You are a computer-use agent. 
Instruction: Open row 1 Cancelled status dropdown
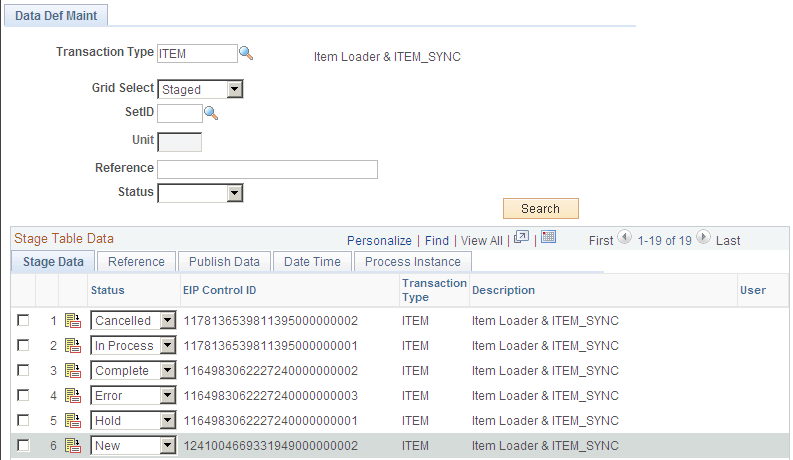pyautogui.click(x=133, y=320)
